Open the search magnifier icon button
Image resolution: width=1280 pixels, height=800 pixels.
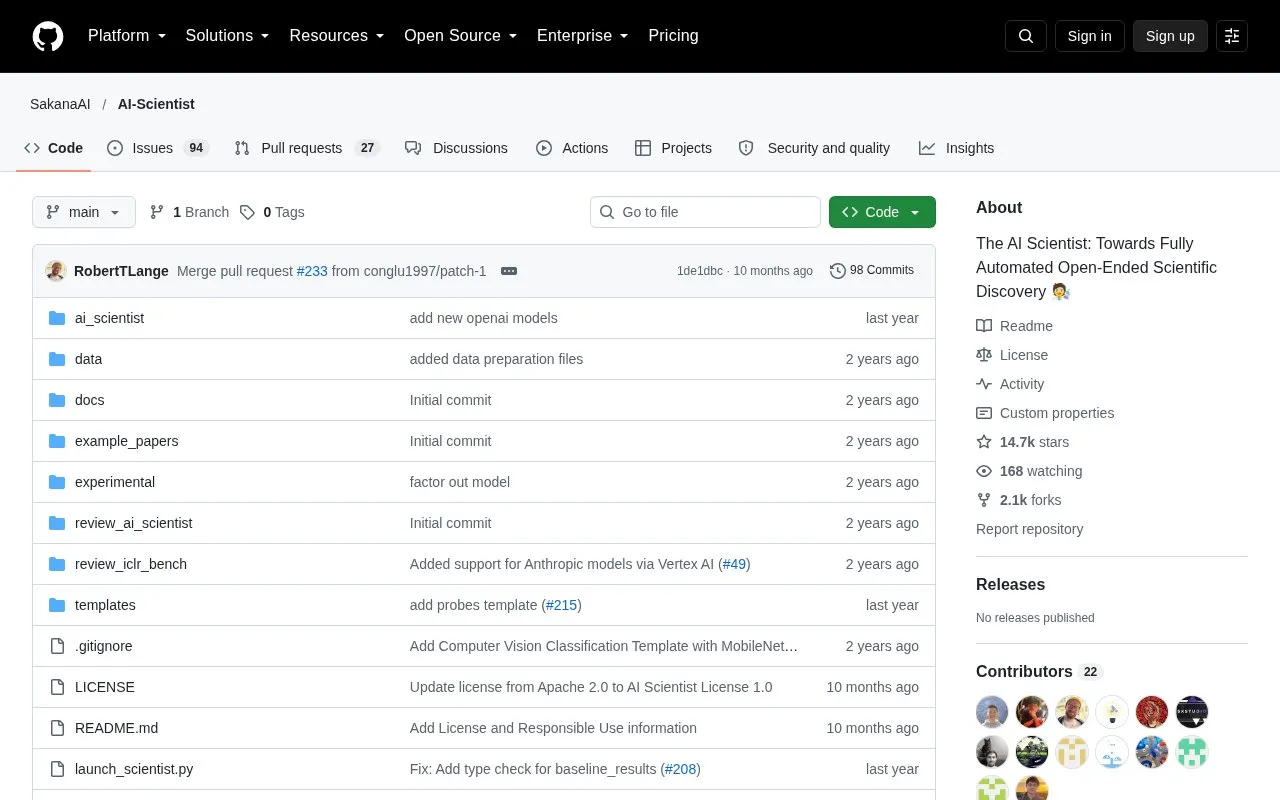coord(1026,36)
